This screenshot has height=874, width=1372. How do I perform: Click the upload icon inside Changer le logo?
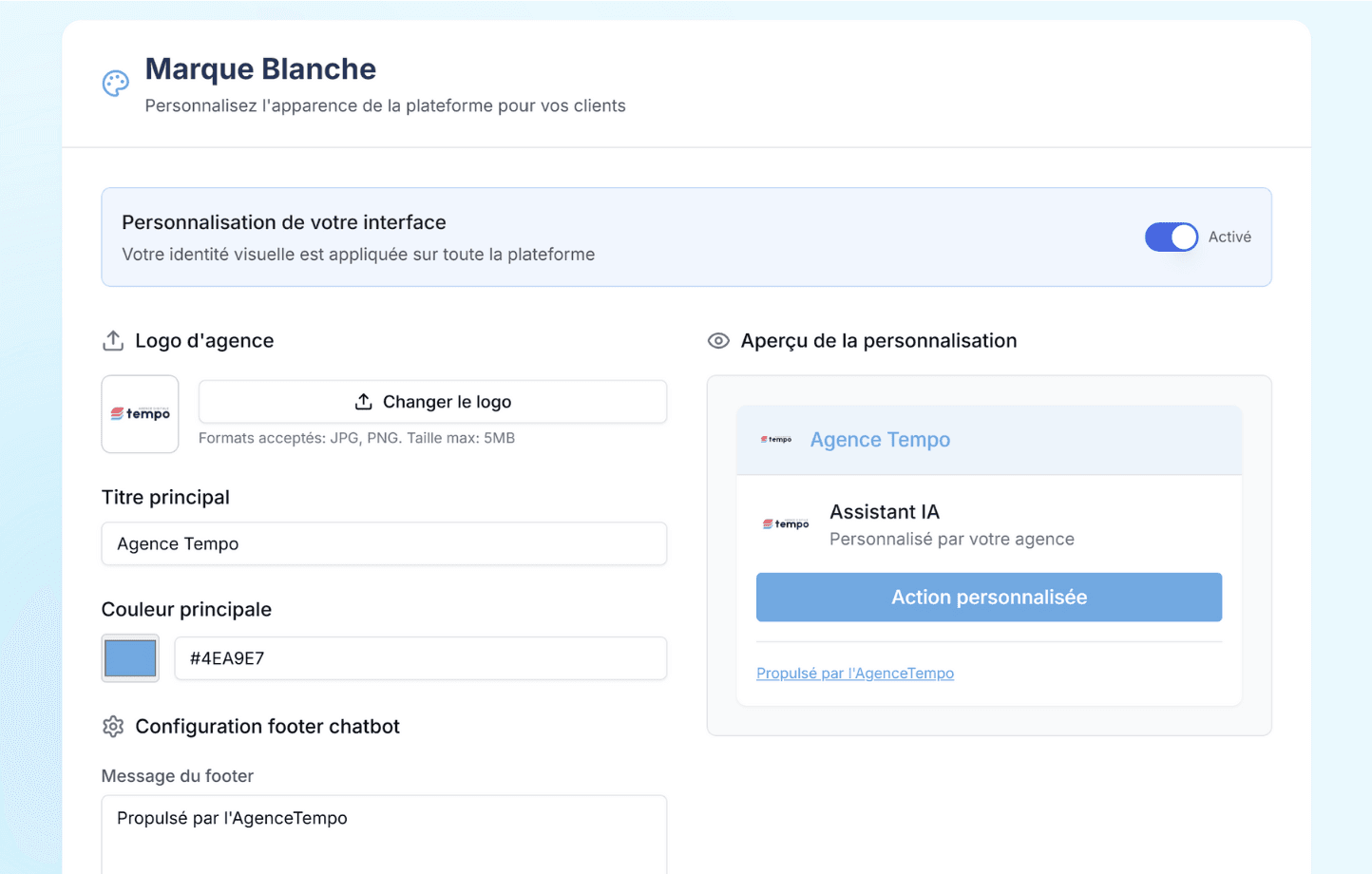pyautogui.click(x=363, y=401)
